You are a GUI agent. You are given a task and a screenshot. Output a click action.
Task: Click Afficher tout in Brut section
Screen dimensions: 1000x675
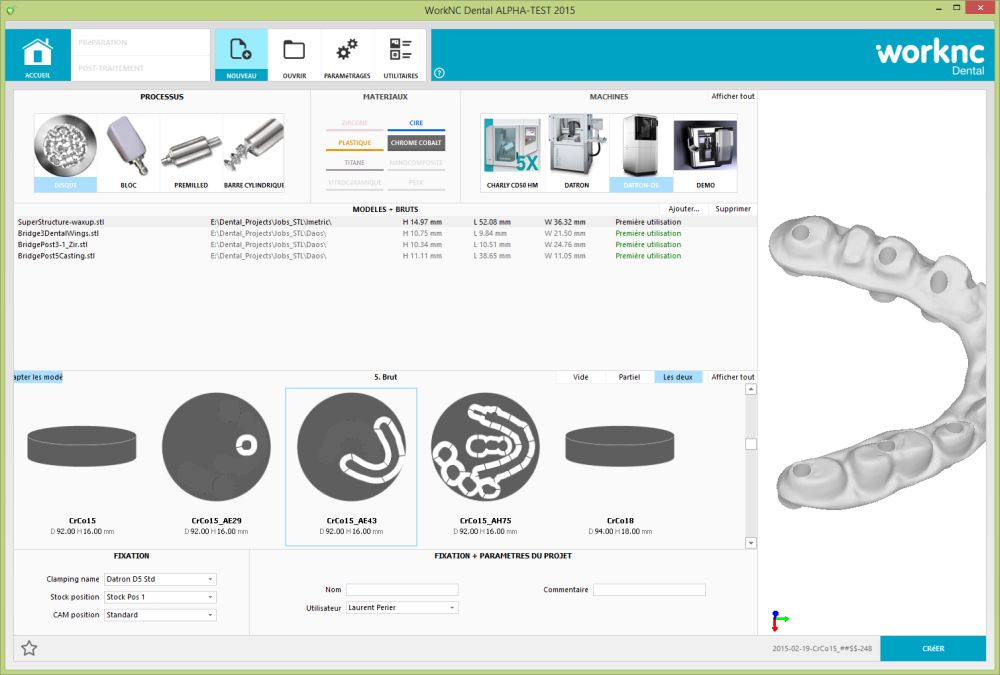pos(732,377)
